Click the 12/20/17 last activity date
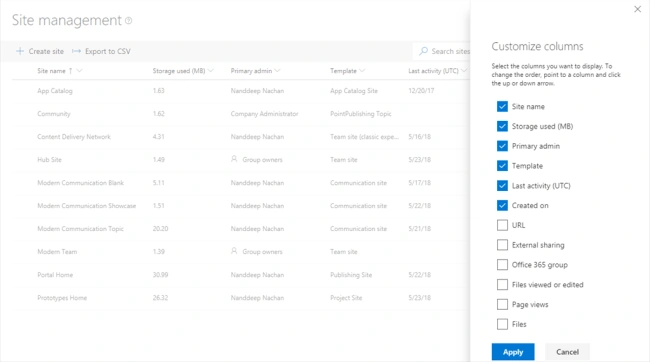 (421, 91)
